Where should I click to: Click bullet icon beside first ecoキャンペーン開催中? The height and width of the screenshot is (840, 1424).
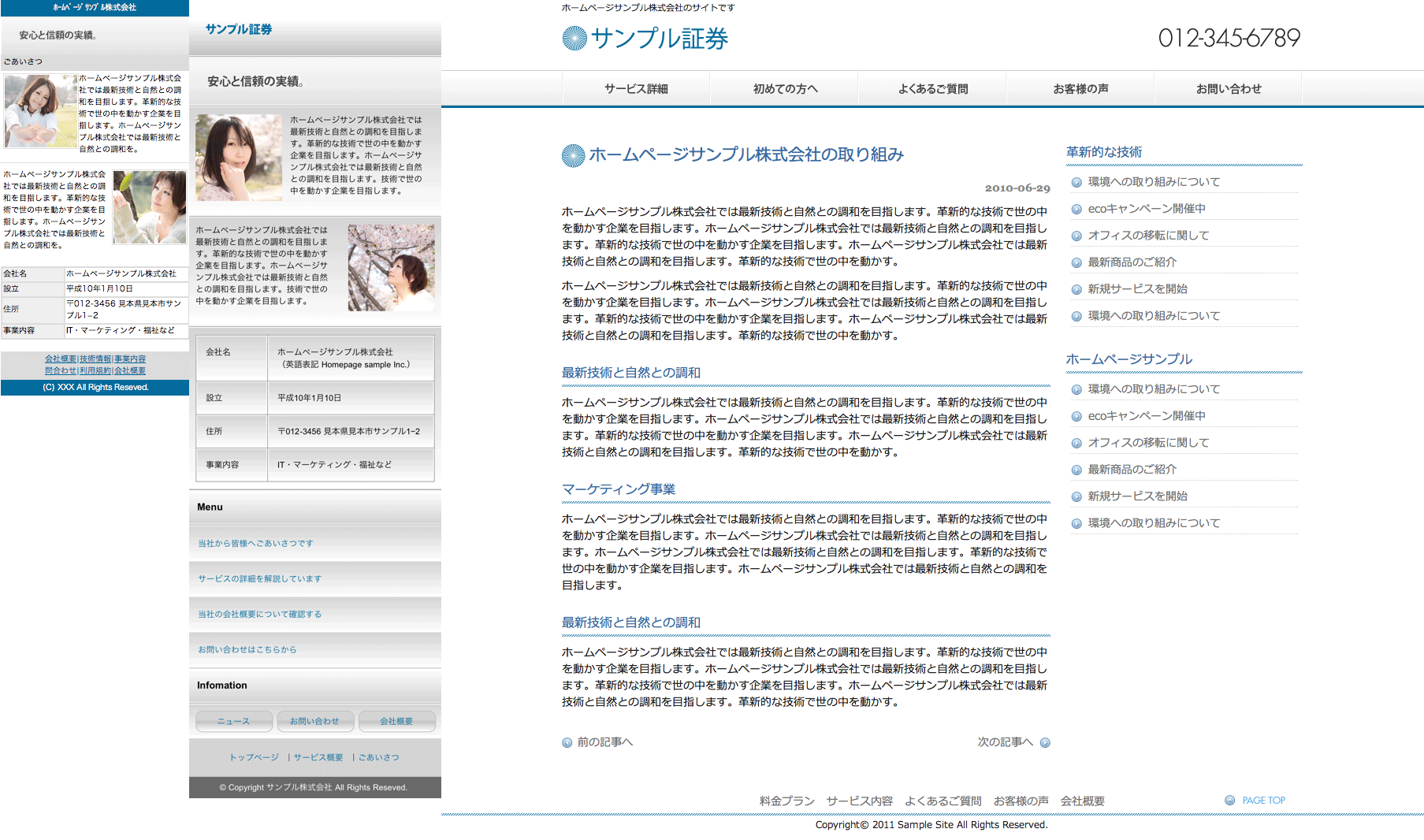click(x=1076, y=209)
